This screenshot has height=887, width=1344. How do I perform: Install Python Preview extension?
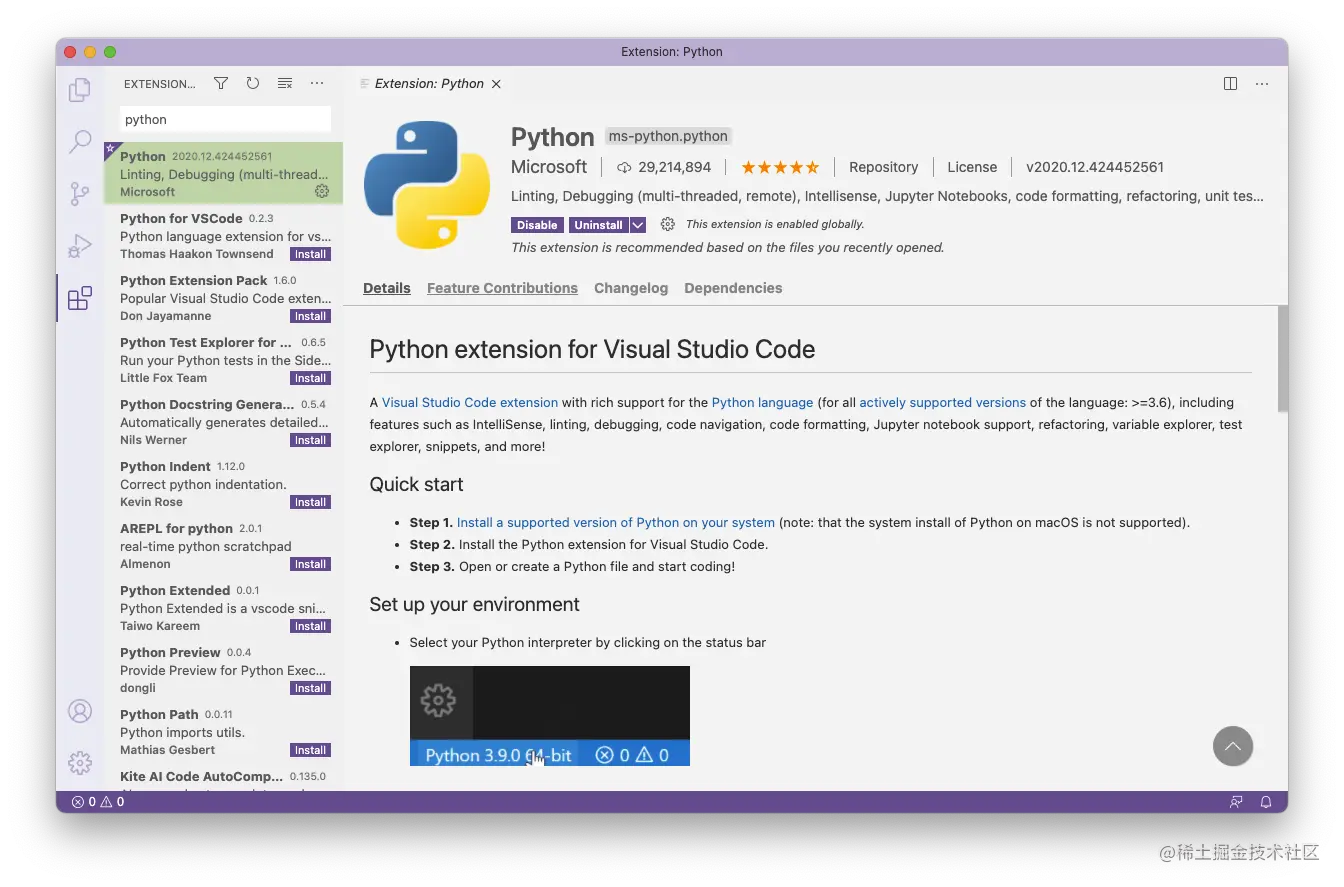pyautogui.click(x=310, y=688)
